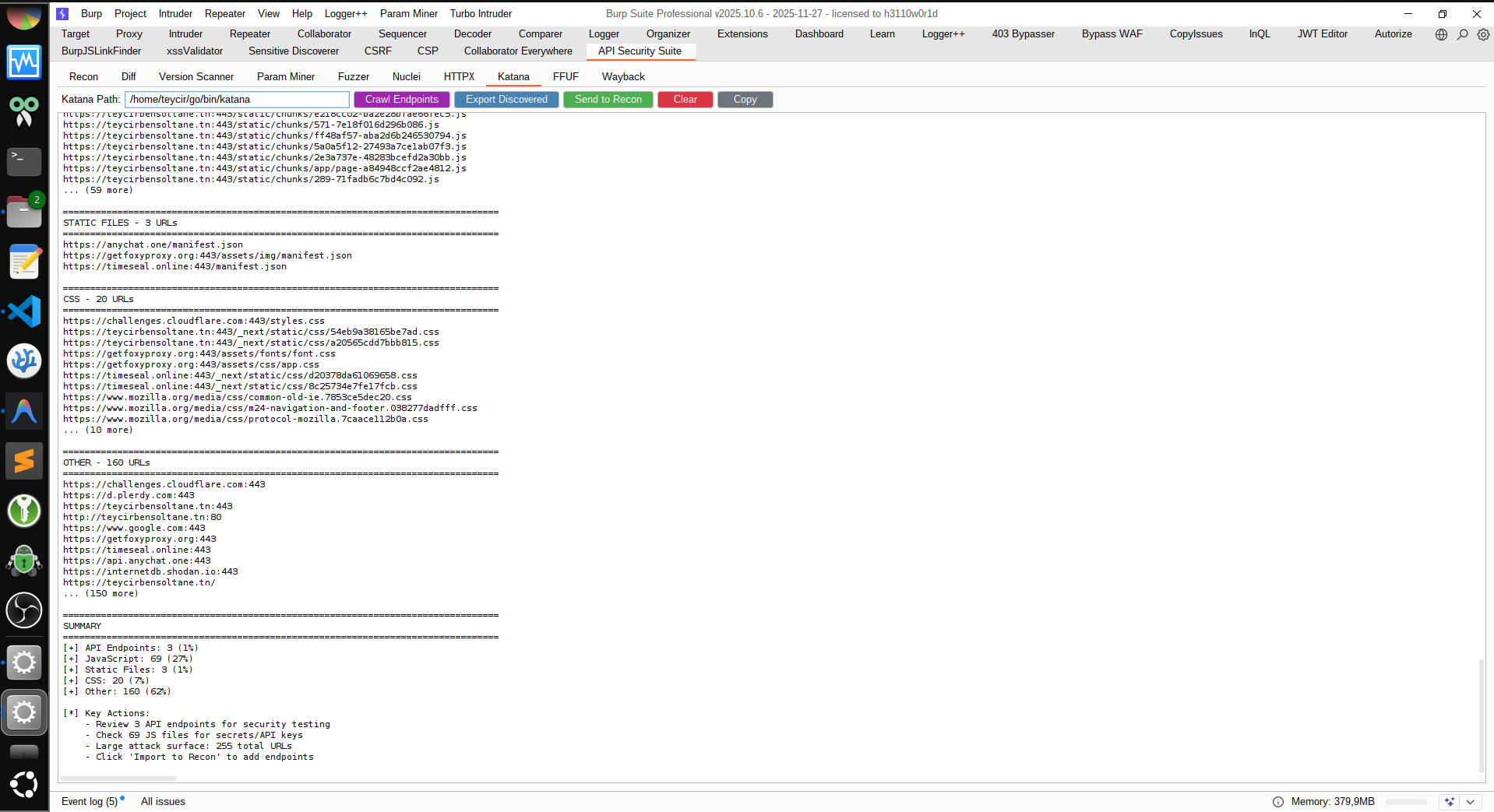The width and height of the screenshot is (1494, 812).
Task: Open the Param Miner menu bar item
Action: 409,14
